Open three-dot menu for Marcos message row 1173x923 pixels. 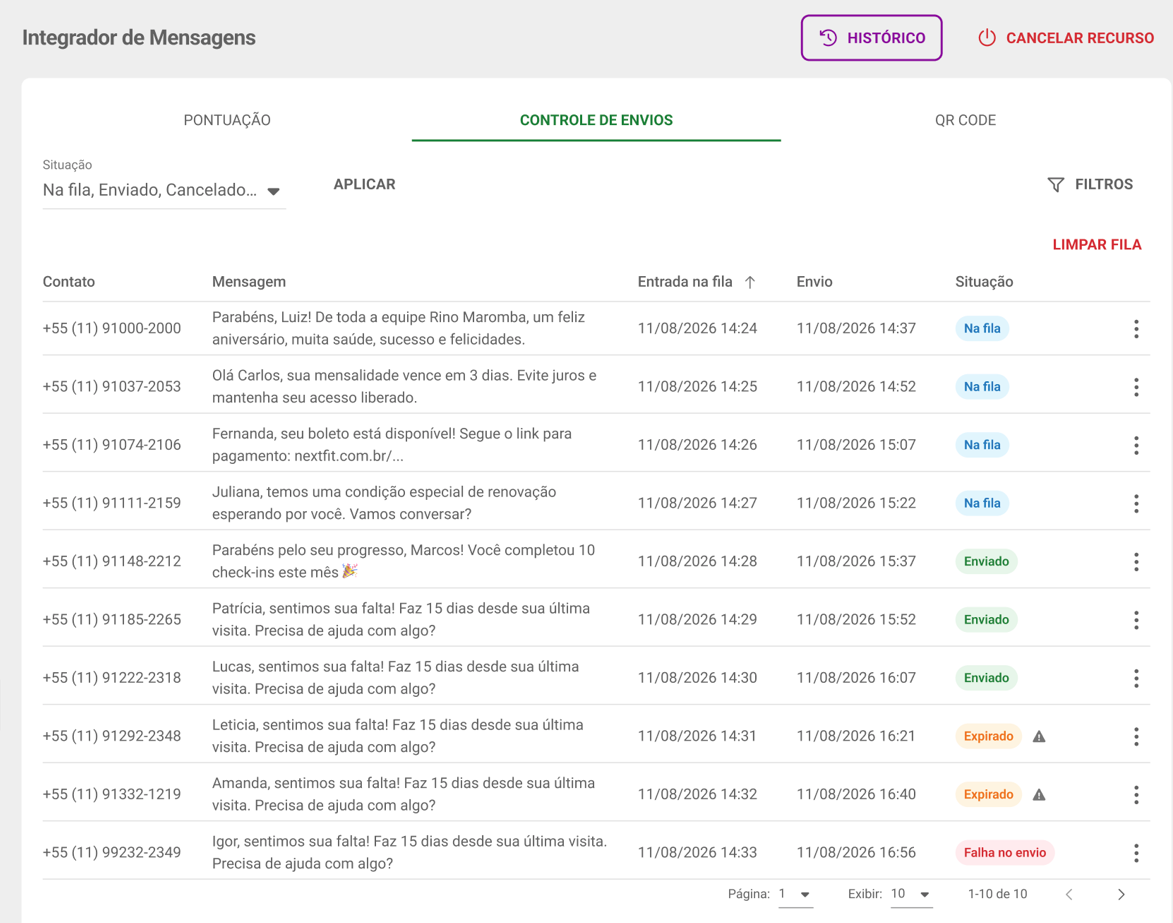[1136, 562]
